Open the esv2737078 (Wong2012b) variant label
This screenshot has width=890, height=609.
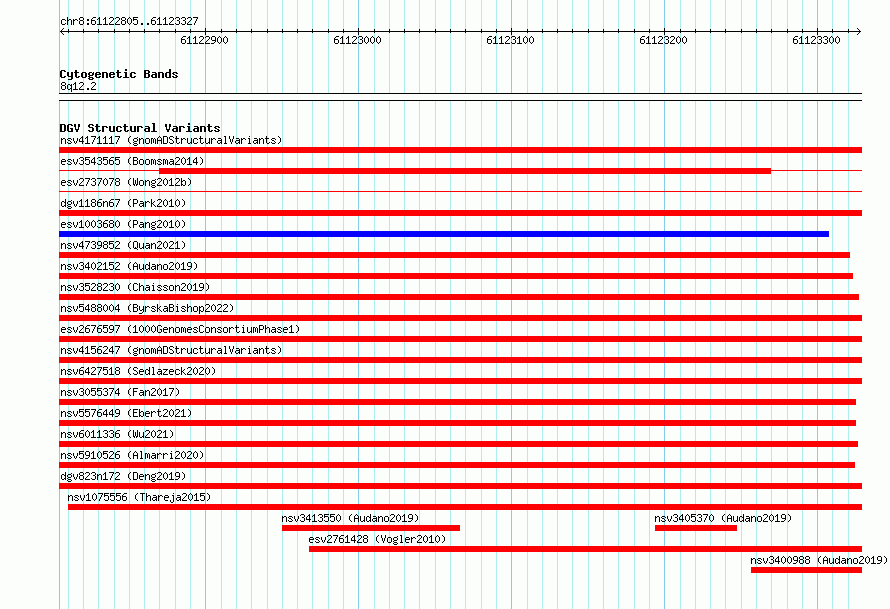(x=126, y=182)
